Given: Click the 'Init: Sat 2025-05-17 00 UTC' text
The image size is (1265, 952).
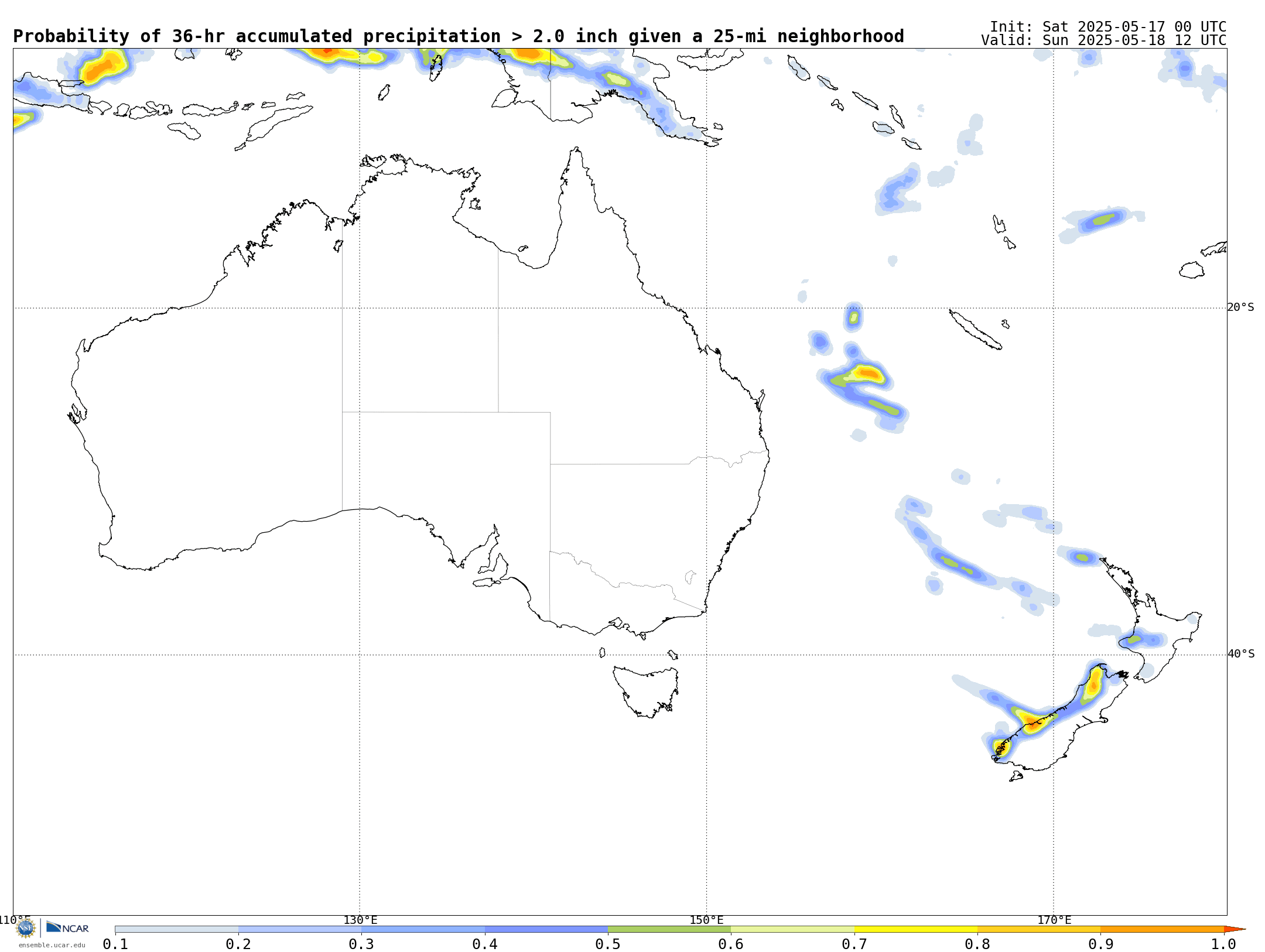Looking at the screenshot, I should pos(1108,27).
